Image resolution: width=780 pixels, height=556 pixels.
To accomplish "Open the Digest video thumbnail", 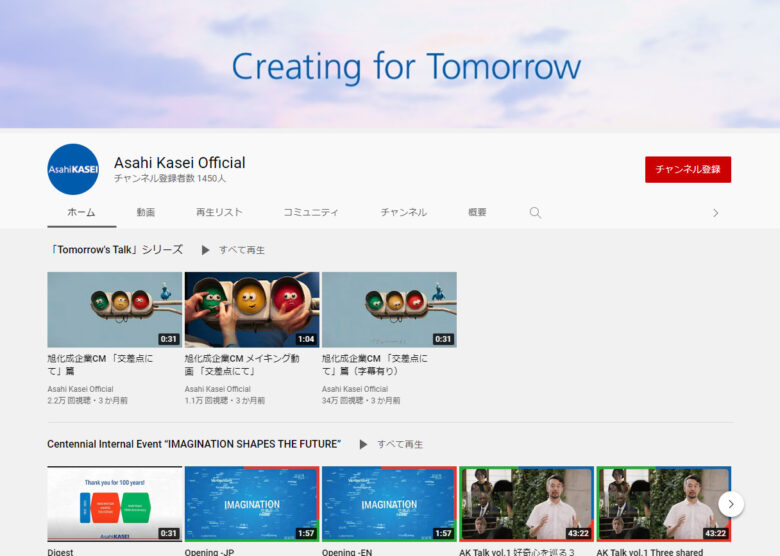I will click(115, 504).
